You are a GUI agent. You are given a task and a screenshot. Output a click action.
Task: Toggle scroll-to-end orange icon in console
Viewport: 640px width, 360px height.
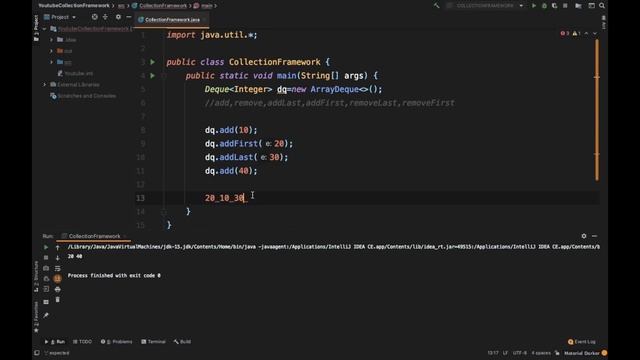58,278
